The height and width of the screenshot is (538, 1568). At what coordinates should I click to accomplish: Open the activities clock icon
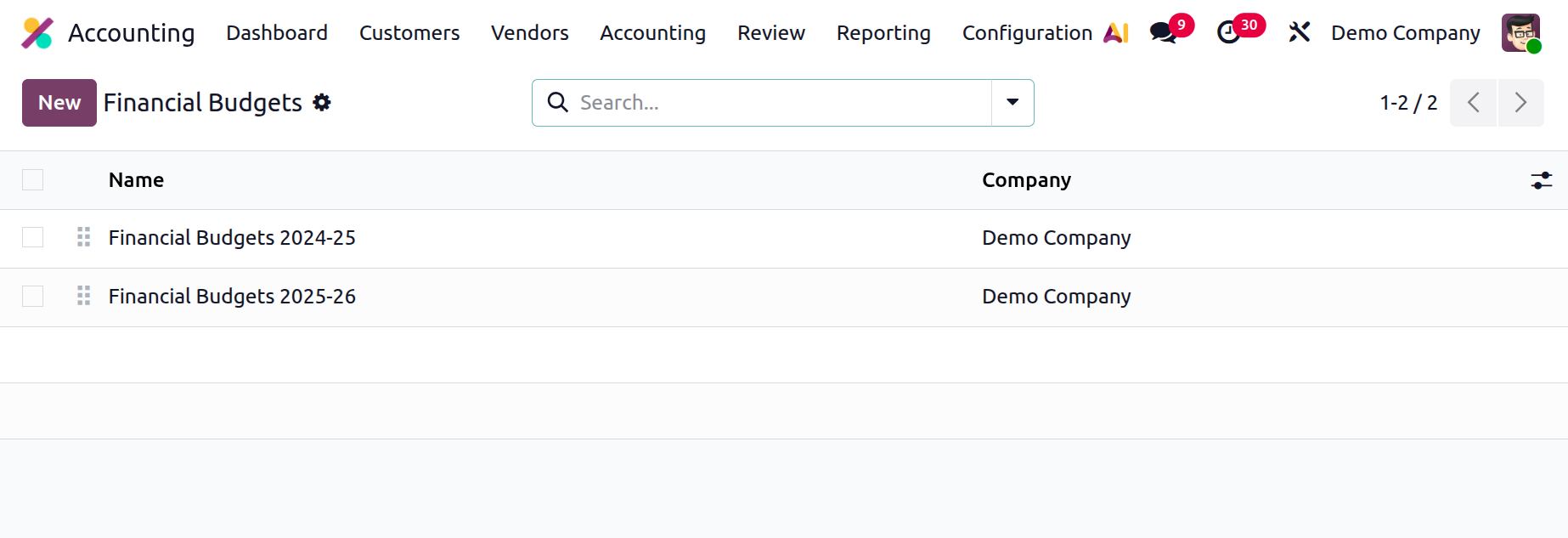tap(1228, 33)
